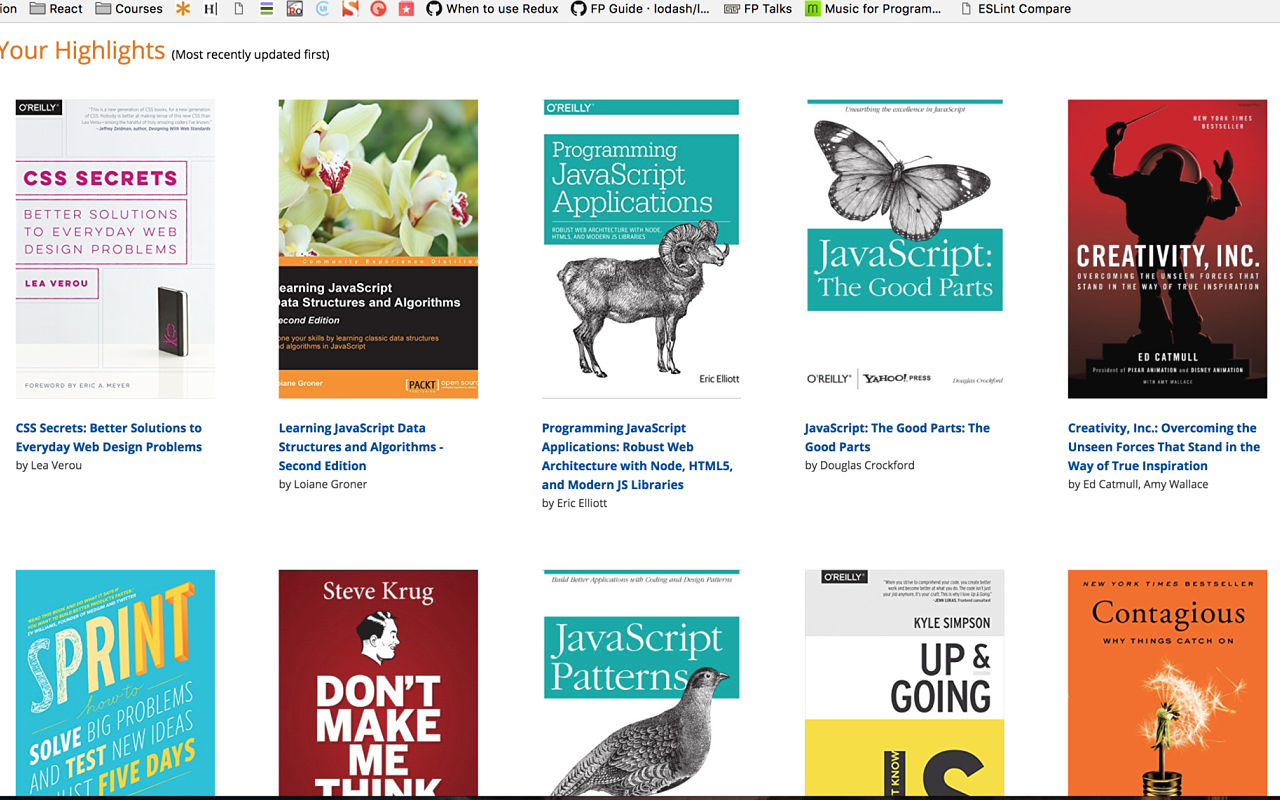Open When to use Redux bookmark
The image size is (1280, 800).
coord(492,9)
